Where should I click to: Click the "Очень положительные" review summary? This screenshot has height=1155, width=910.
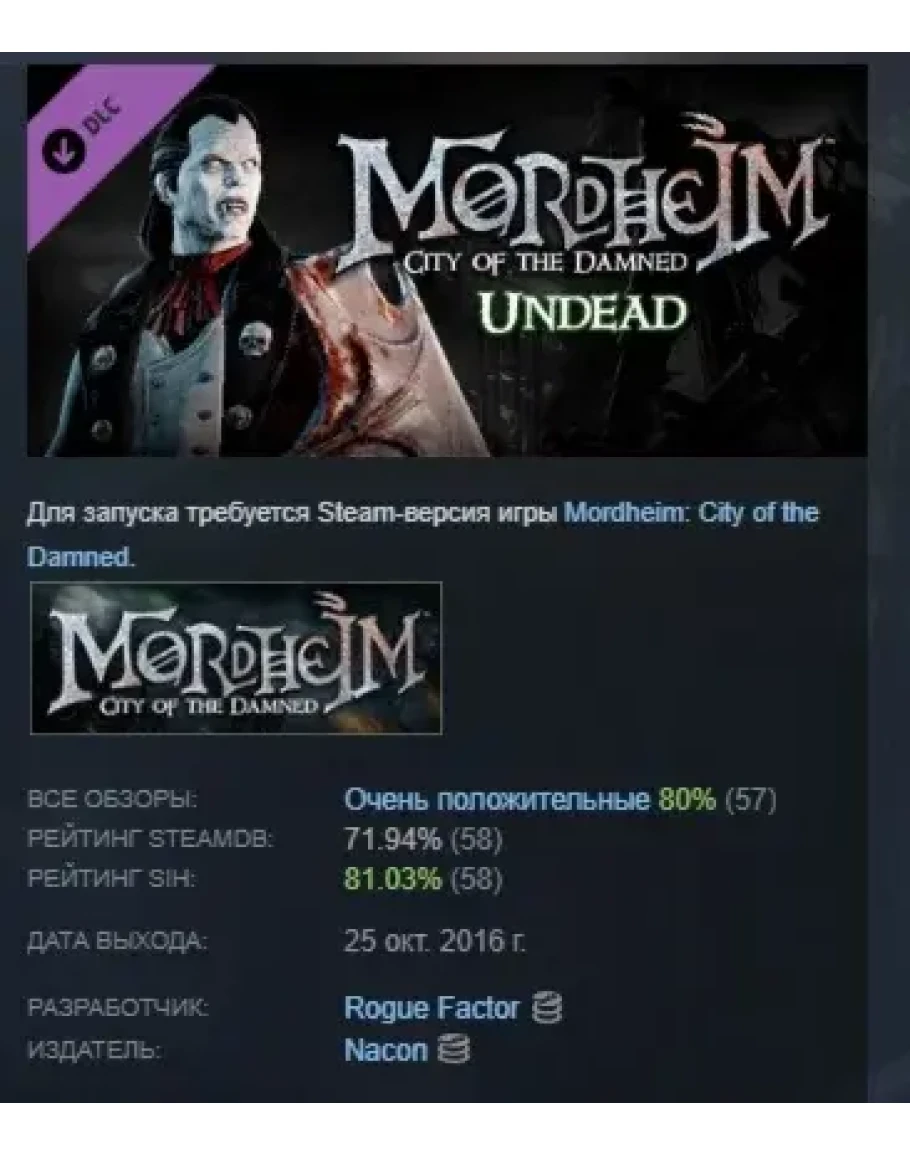pyautogui.click(x=497, y=799)
